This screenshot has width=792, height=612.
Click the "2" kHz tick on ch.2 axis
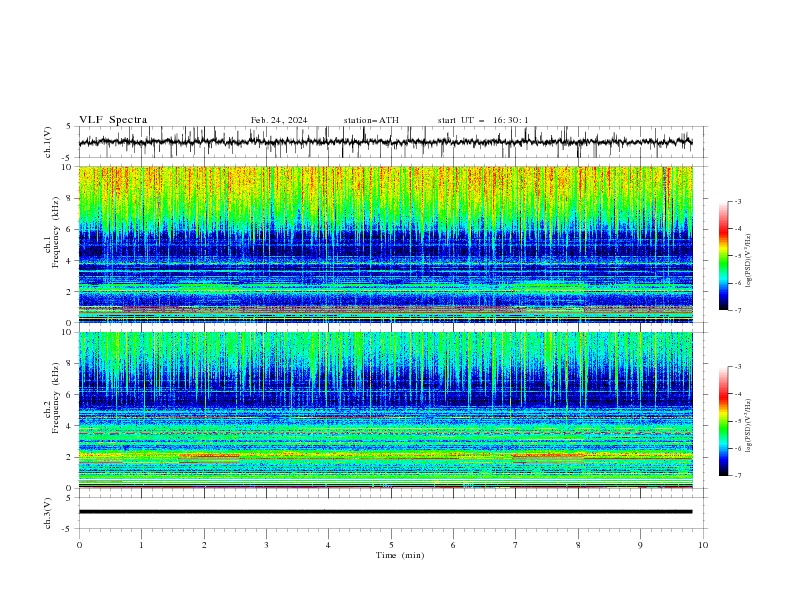[x=70, y=457]
